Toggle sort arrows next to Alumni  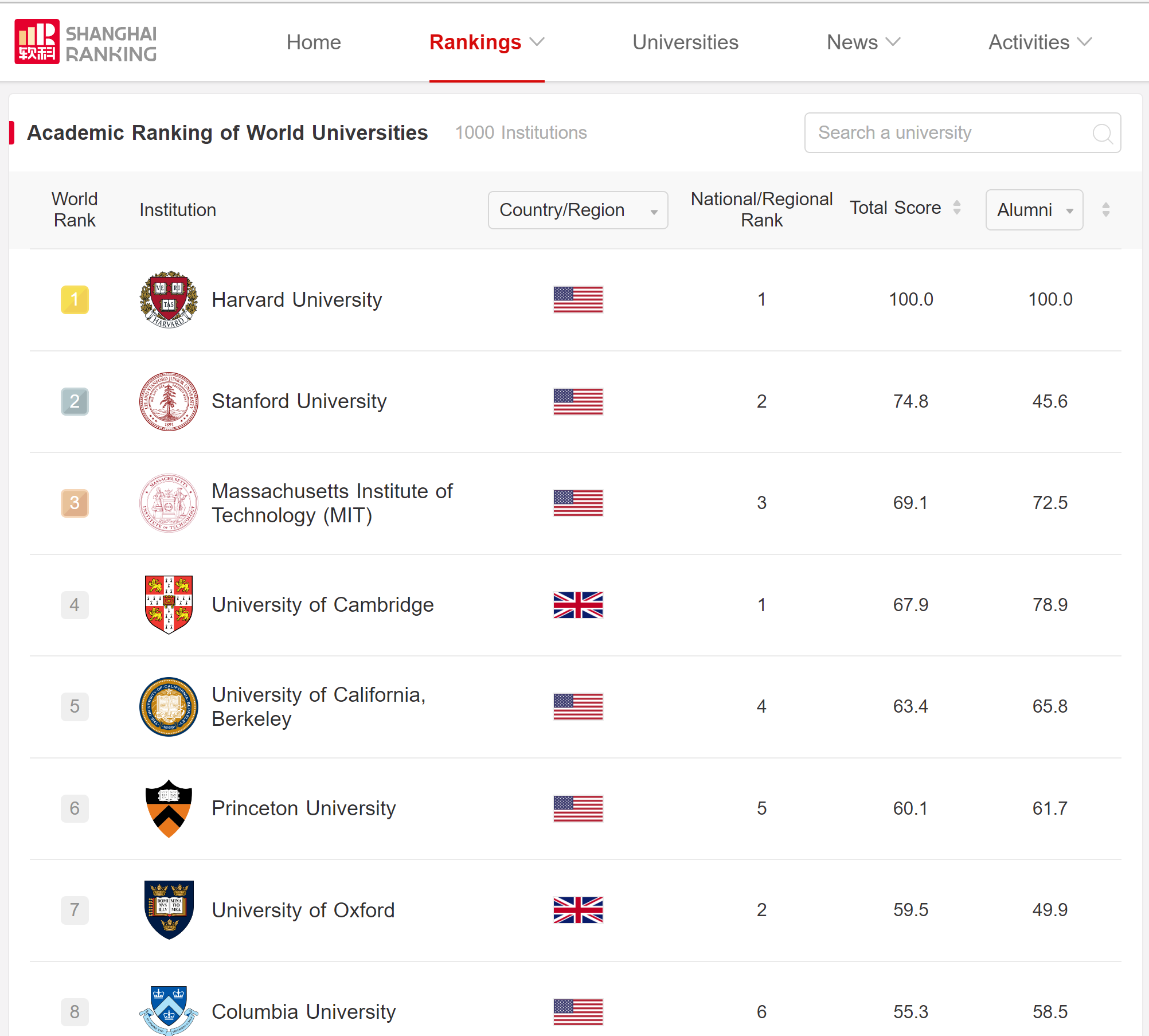(x=1105, y=210)
